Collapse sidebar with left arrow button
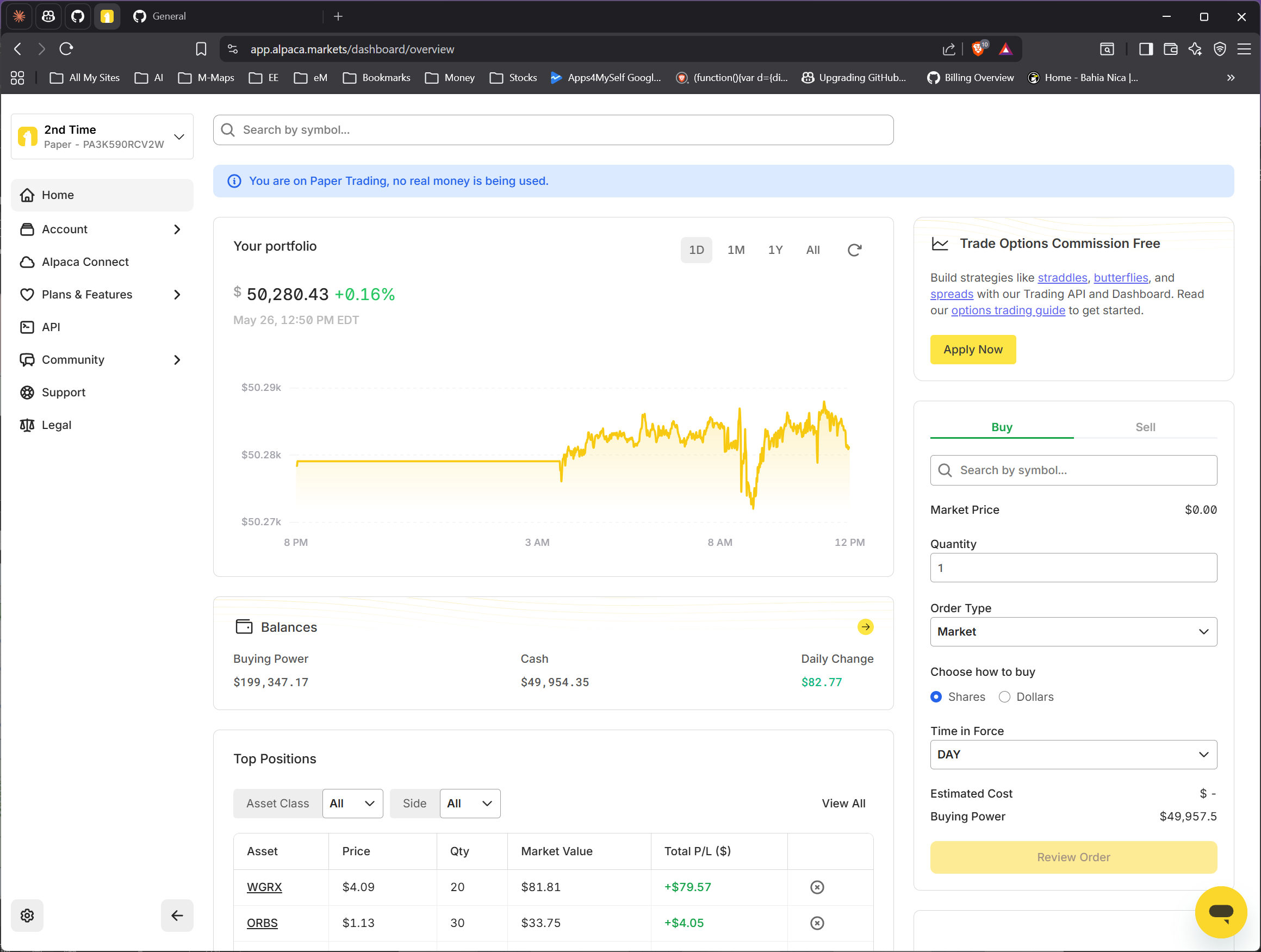Screen dimensions: 1261x952 click(x=177, y=915)
